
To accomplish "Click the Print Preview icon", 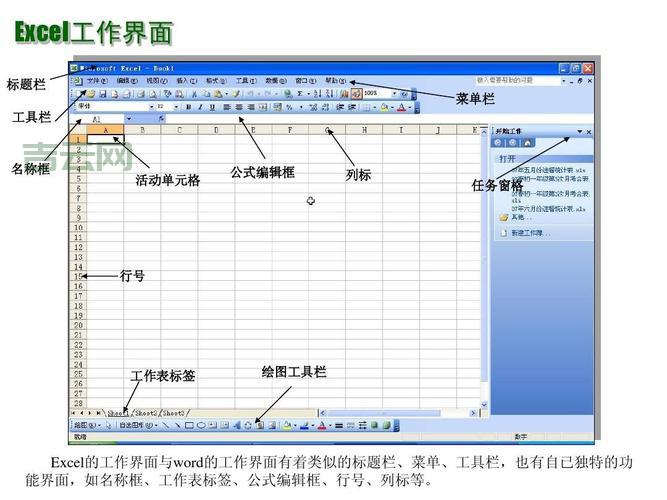I will click(153, 94).
